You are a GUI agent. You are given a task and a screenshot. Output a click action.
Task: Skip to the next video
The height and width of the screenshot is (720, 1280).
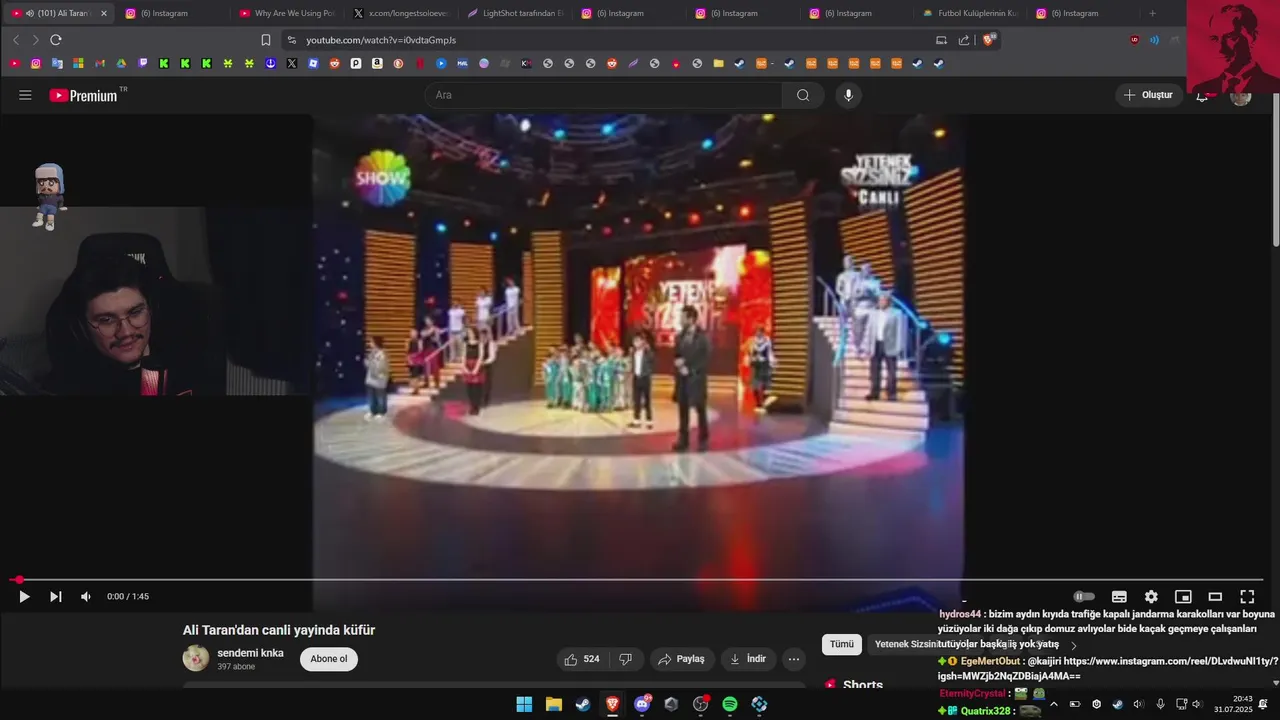click(x=56, y=597)
